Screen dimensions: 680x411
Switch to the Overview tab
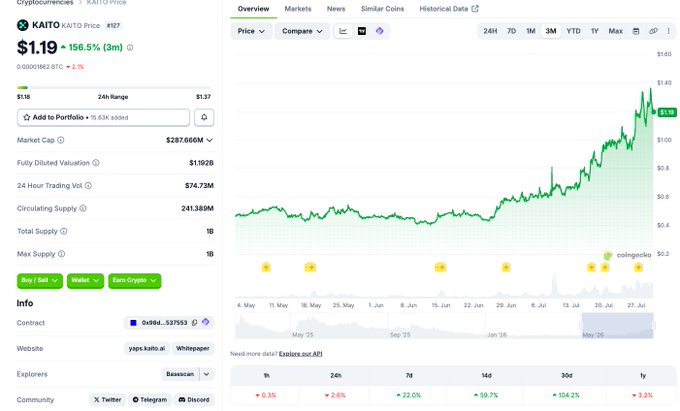pyautogui.click(x=253, y=9)
